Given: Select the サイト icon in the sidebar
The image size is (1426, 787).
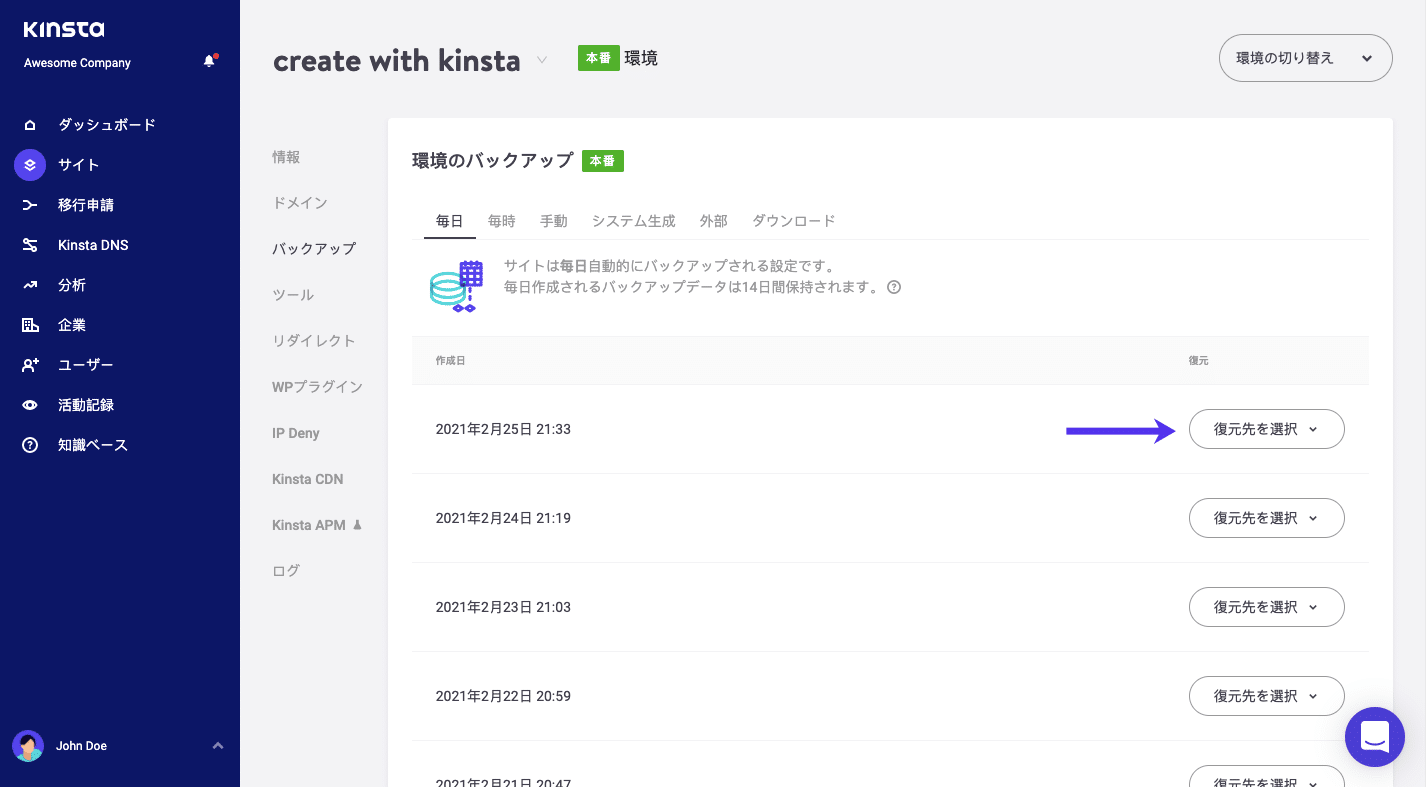Looking at the screenshot, I should (x=29, y=164).
